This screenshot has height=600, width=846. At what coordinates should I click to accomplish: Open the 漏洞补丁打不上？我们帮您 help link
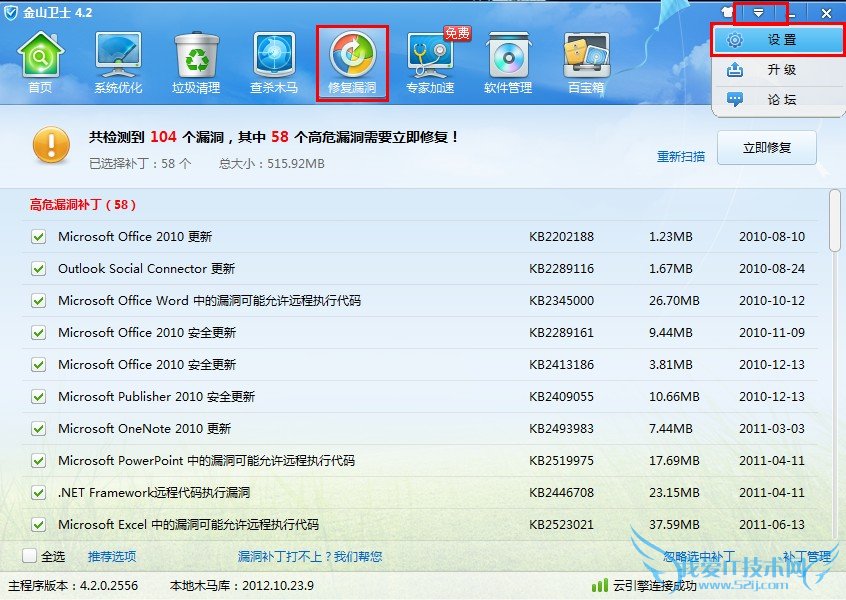[x=310, y=556]
